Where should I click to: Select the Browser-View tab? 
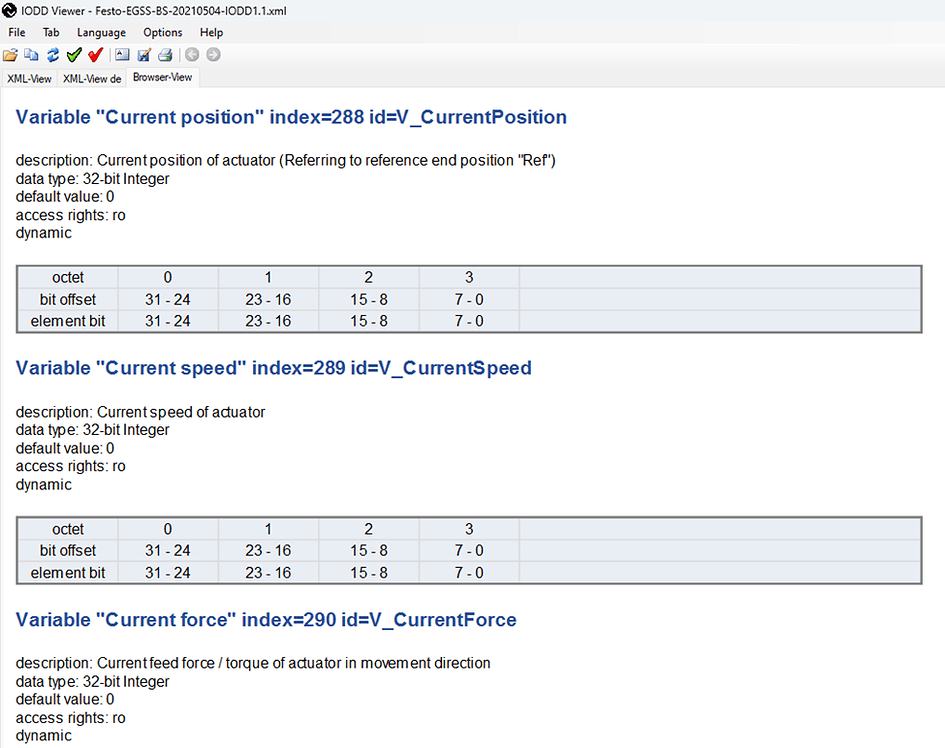pos(162,76)
